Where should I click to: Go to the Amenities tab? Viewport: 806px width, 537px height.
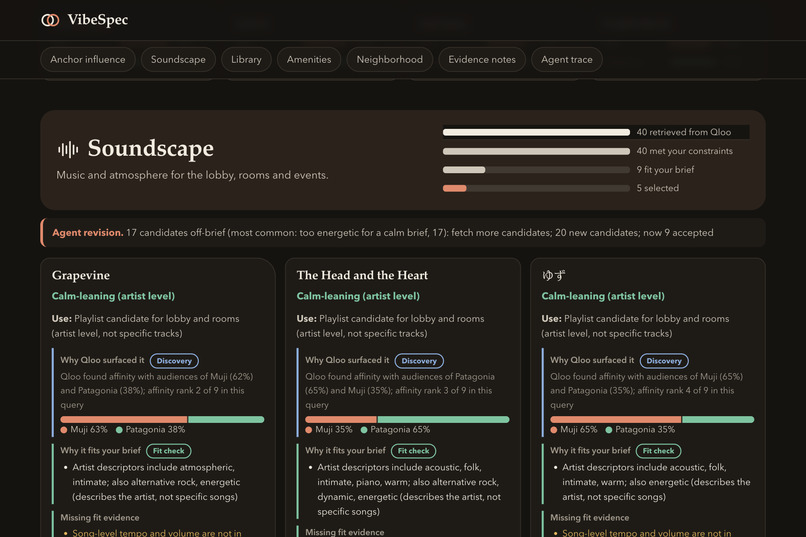click(x=309, y=60)
